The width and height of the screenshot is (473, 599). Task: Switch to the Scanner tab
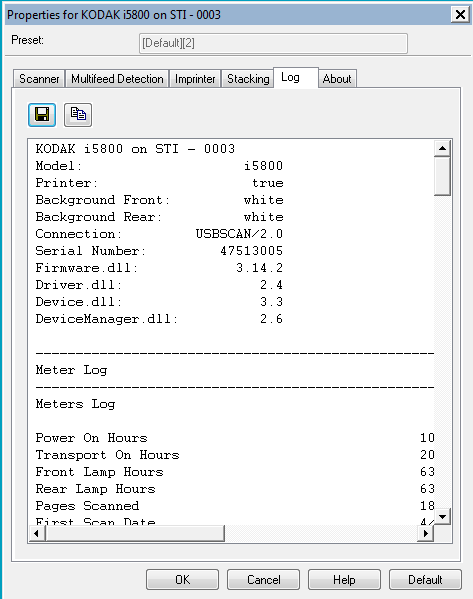point(39,79)
